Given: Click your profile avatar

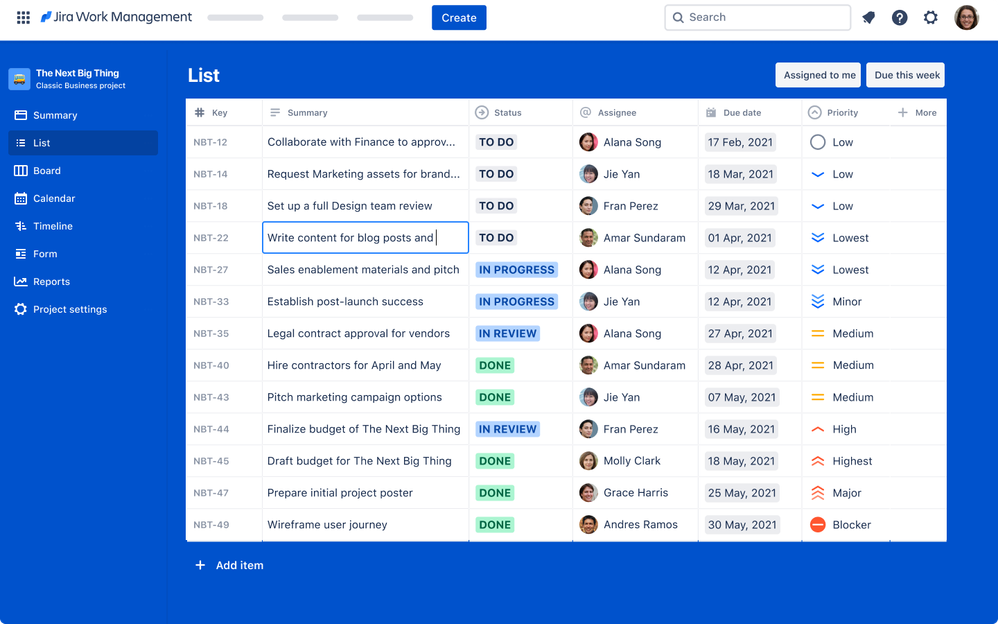Looking at the screenshot, I should click(965, 17).
